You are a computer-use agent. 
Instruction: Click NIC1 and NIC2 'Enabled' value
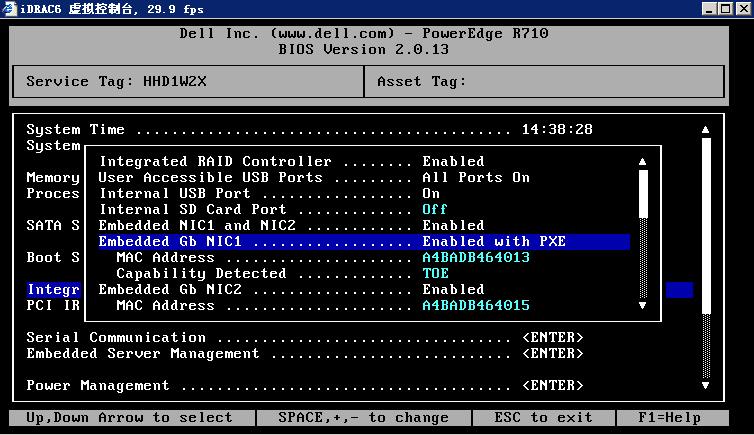[453, 225]
